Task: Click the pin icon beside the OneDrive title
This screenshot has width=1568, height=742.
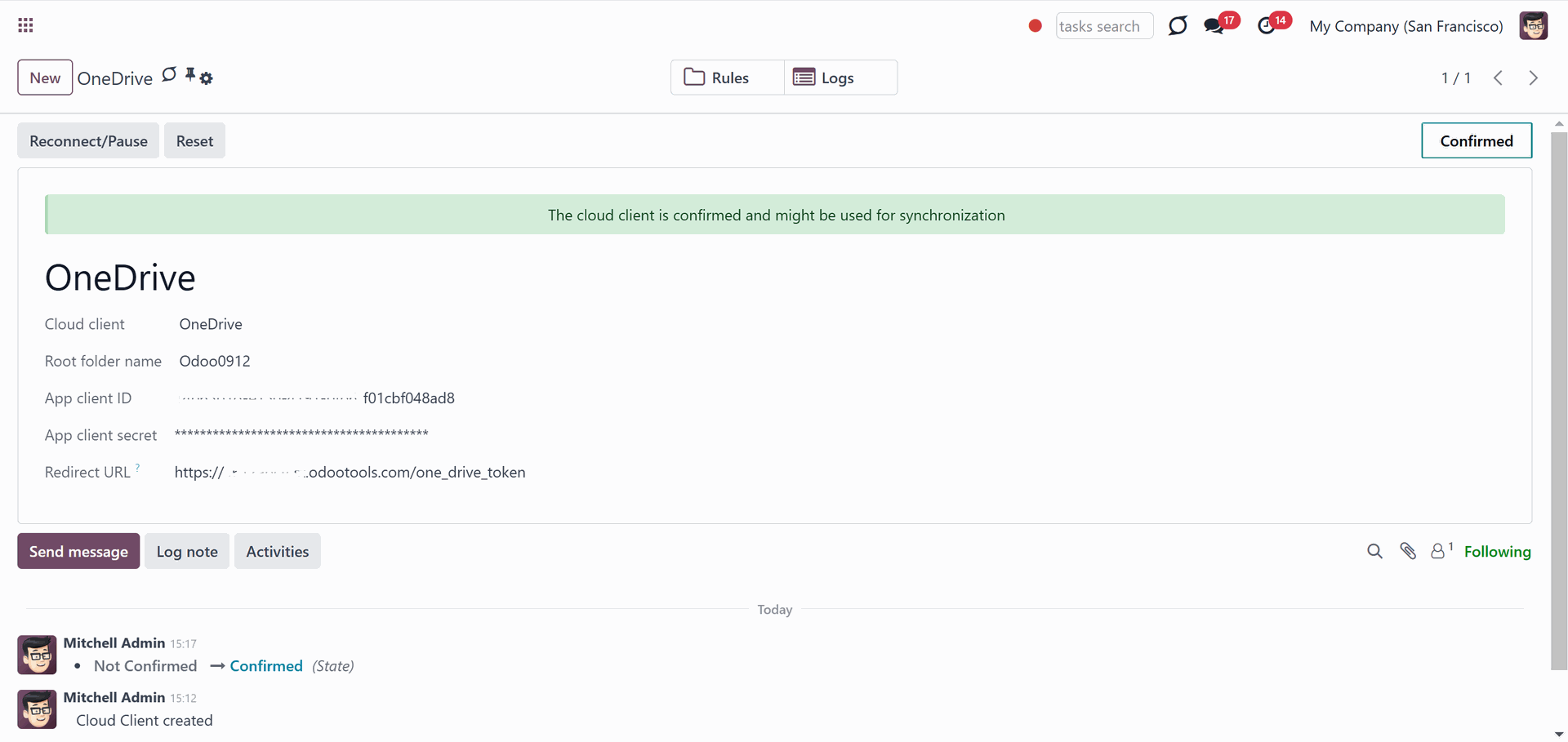Action: pos(190,75)
